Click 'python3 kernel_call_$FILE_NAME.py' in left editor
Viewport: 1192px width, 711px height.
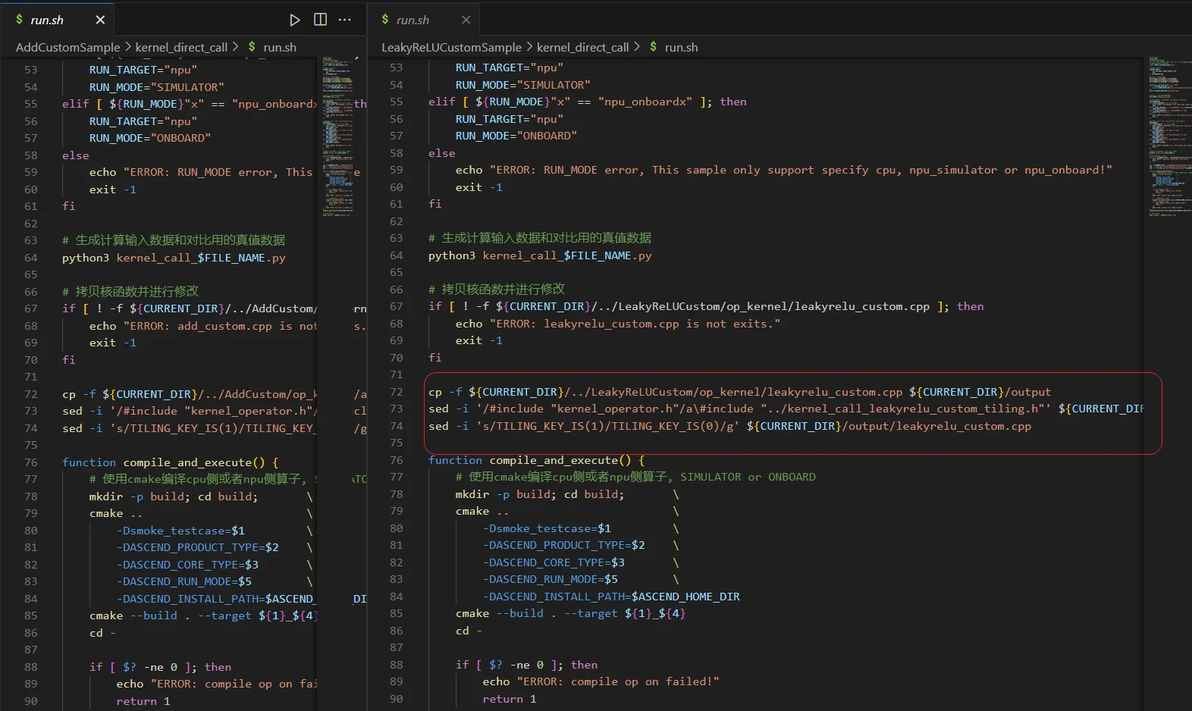pos(173,258)
